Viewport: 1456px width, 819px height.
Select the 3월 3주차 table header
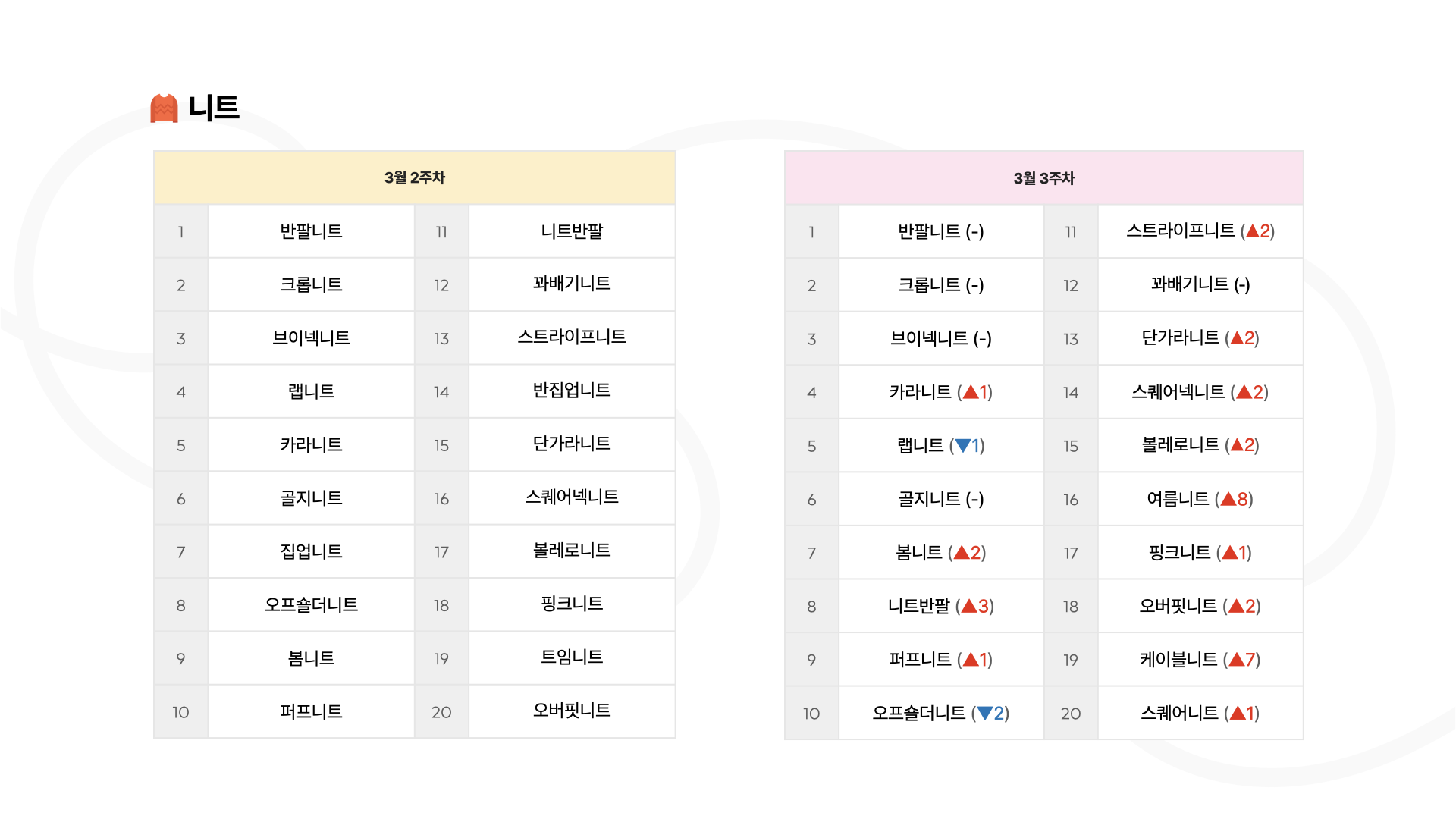click(x=1044, y=178)
